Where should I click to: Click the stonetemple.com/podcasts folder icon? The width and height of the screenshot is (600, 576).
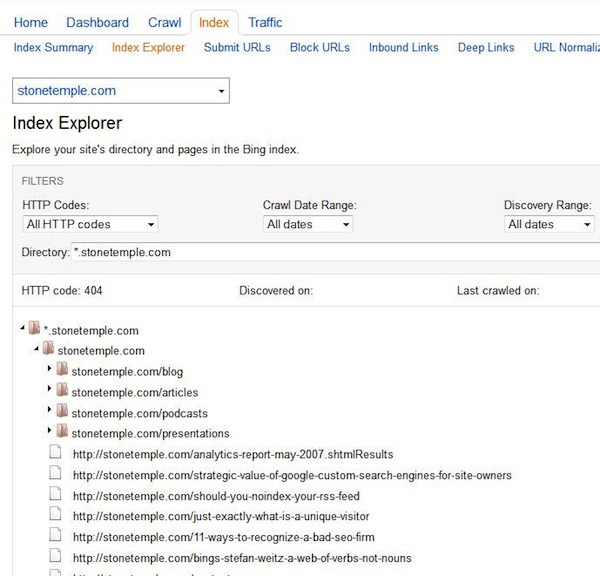[x=62, y=410]
